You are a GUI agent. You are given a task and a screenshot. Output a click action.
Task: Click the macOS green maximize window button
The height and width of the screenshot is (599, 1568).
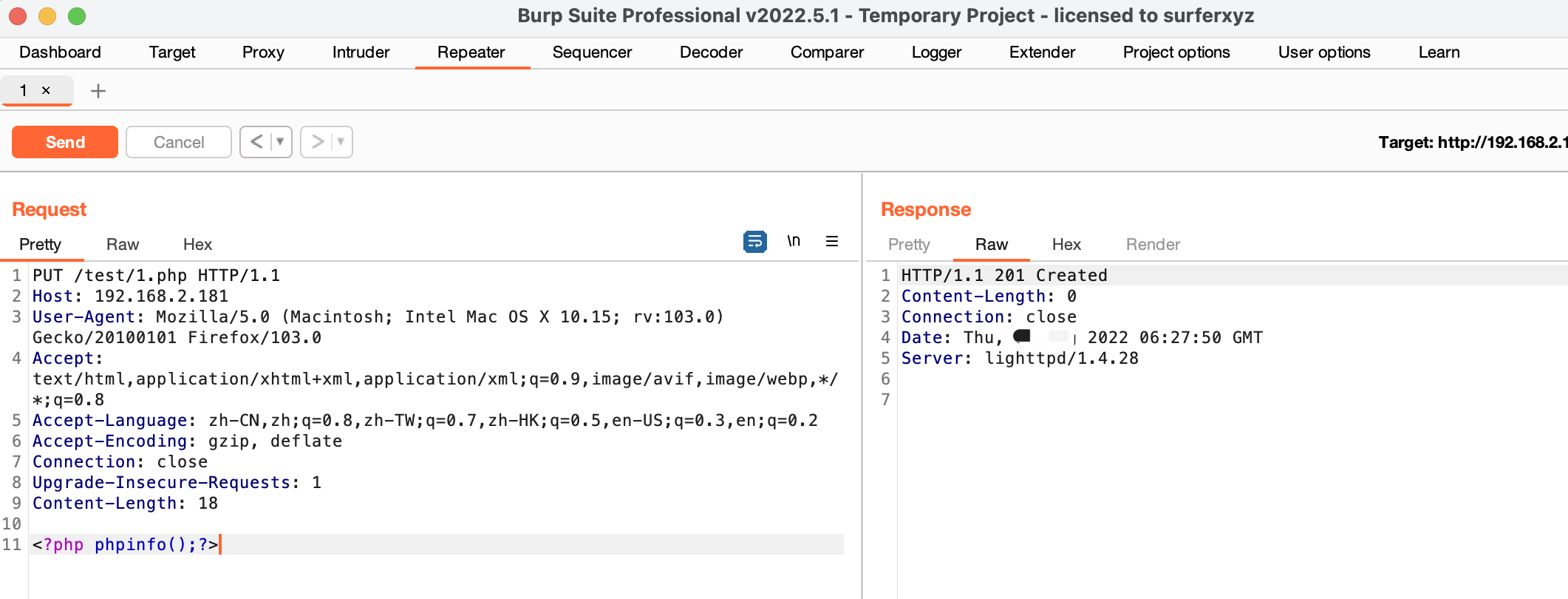(77, 16)
